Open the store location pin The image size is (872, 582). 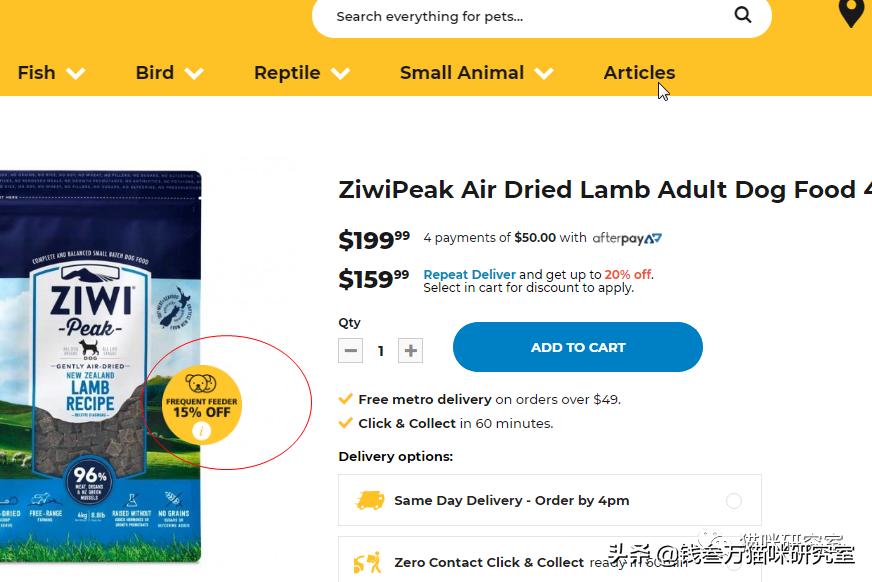pos(850,13)
